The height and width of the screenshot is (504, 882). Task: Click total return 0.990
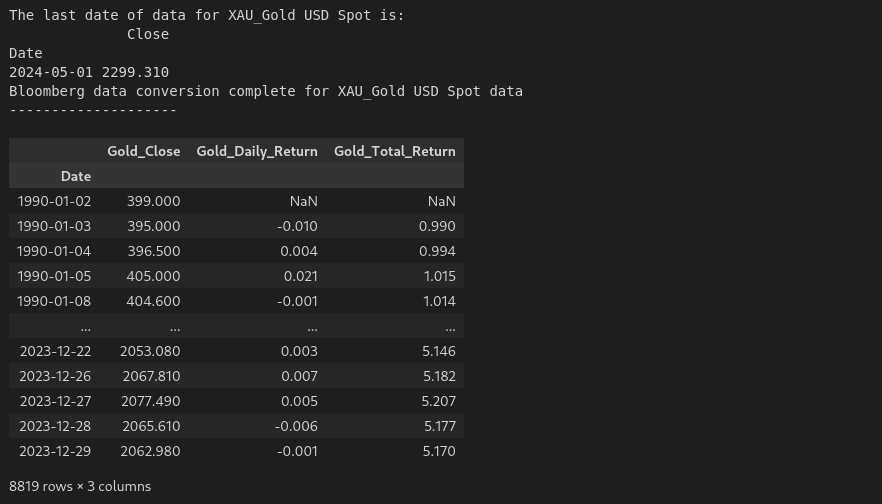click(437, 226)
